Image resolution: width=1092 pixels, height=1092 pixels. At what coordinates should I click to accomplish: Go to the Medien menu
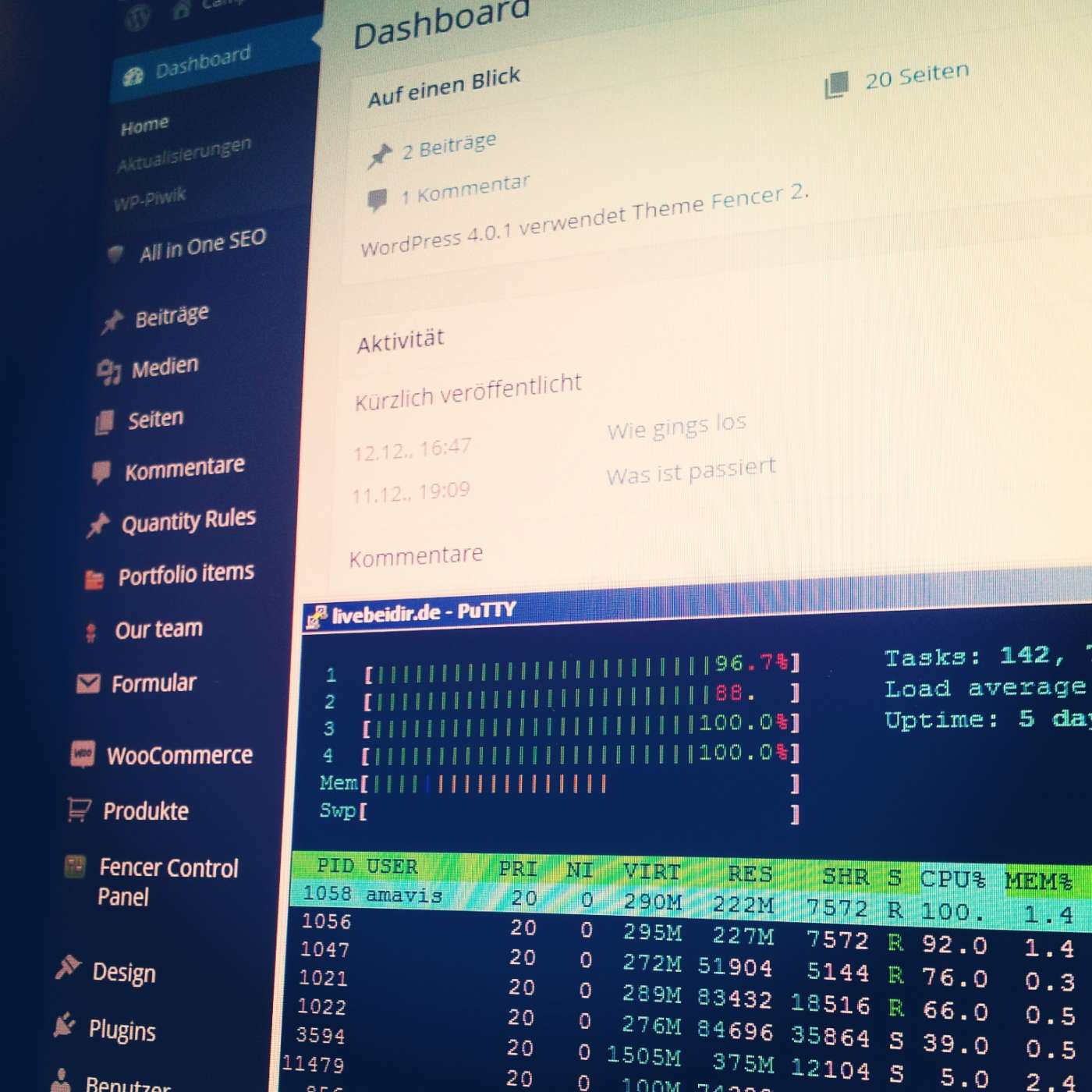coord(165,367)
